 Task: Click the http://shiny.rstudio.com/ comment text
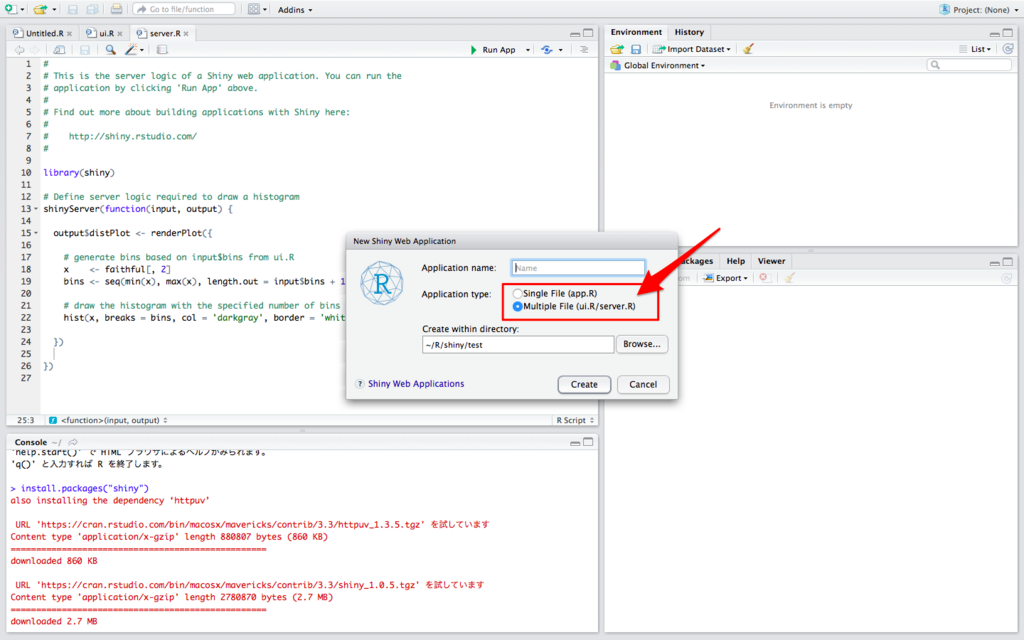point(133,136)
